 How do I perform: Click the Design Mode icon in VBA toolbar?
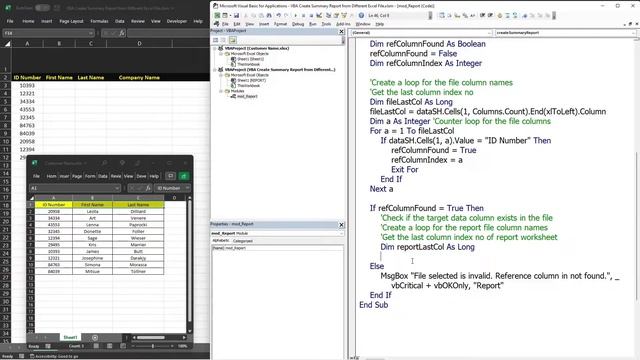318,16
